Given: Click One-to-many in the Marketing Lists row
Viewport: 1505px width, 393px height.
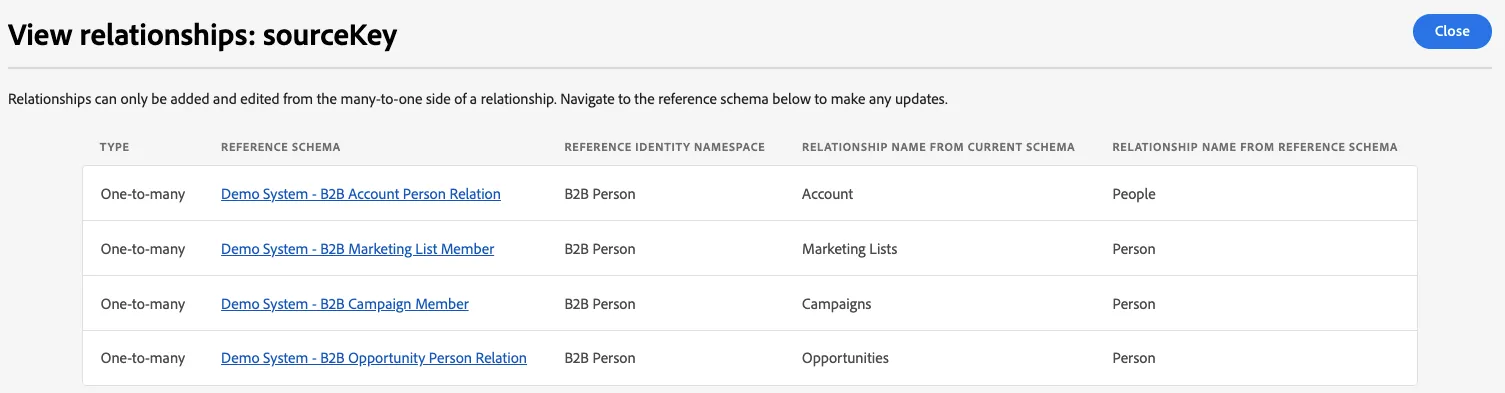Looking at the screenshot, I should (x=143, y=249).
